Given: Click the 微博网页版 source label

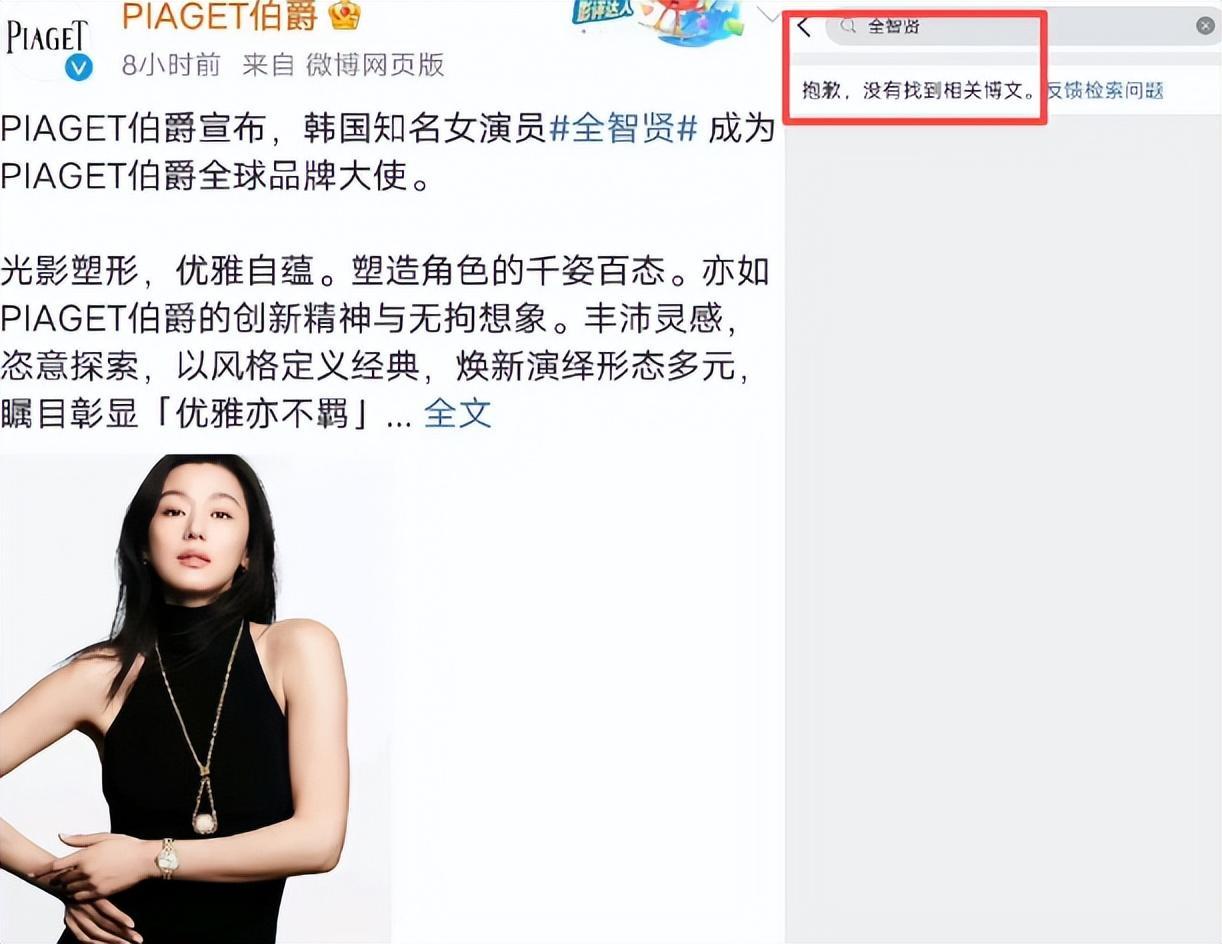Looking at the screenshot, I should click(375, 65).
